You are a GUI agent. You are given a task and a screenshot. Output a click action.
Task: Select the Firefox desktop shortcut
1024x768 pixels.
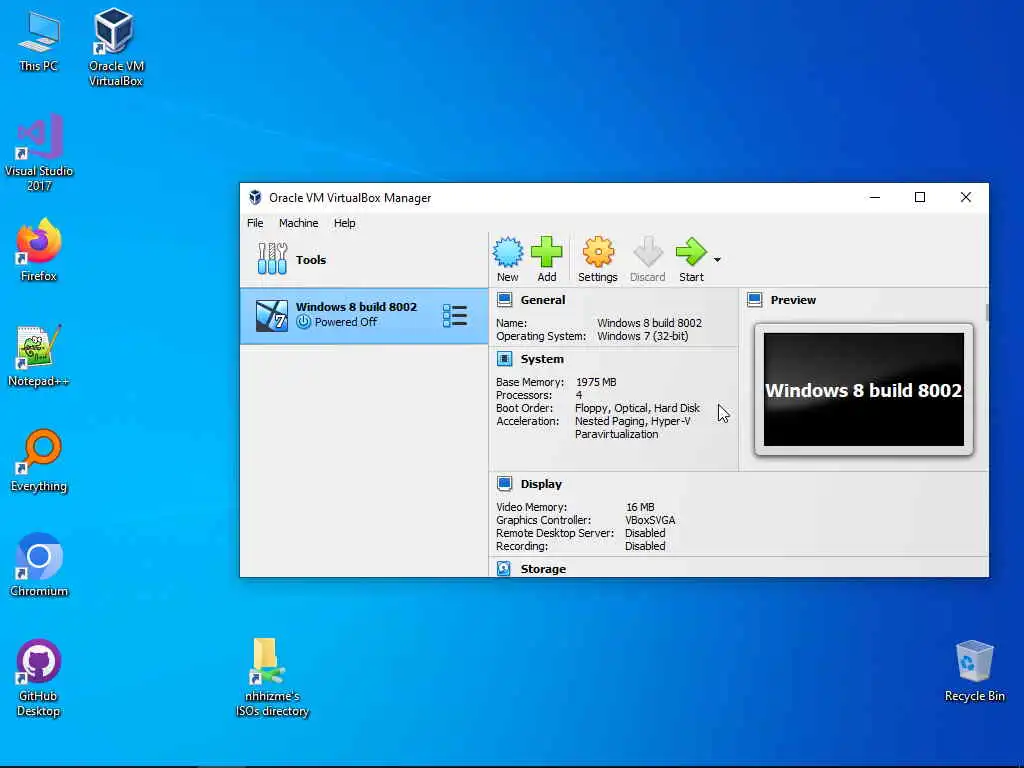(39, 251)
